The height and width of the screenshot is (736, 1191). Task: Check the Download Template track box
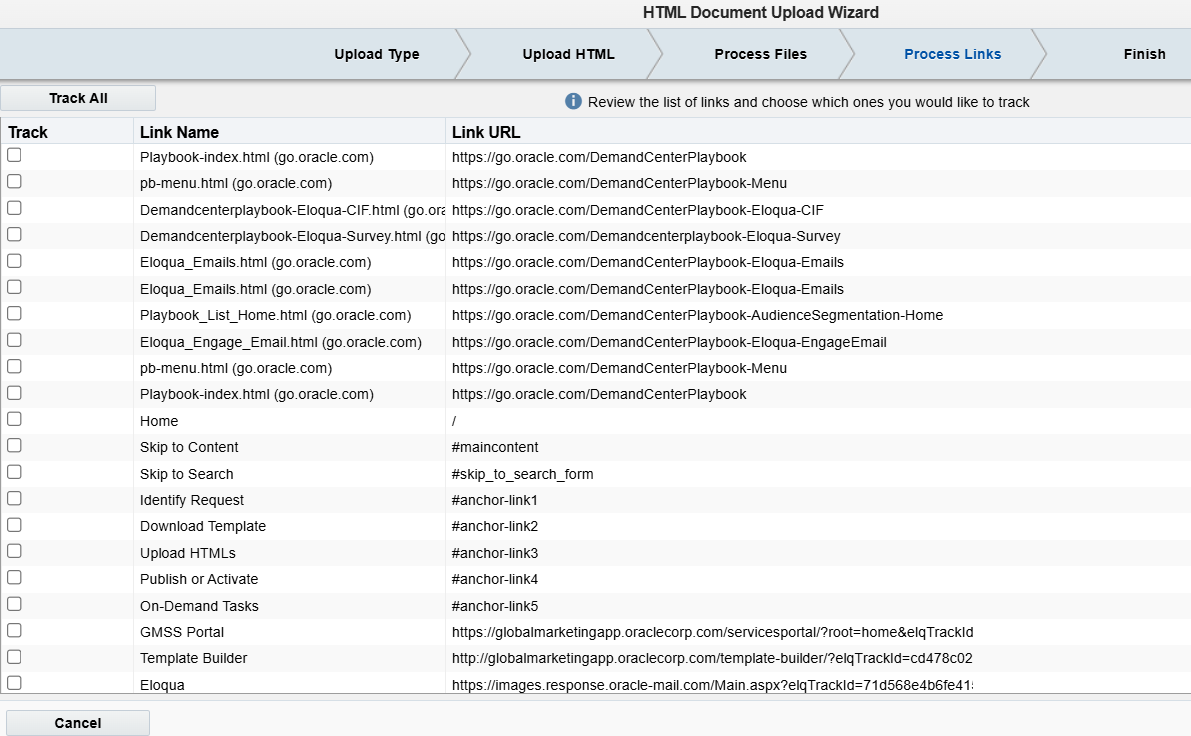pyautogui.click(x=14, y=525)
